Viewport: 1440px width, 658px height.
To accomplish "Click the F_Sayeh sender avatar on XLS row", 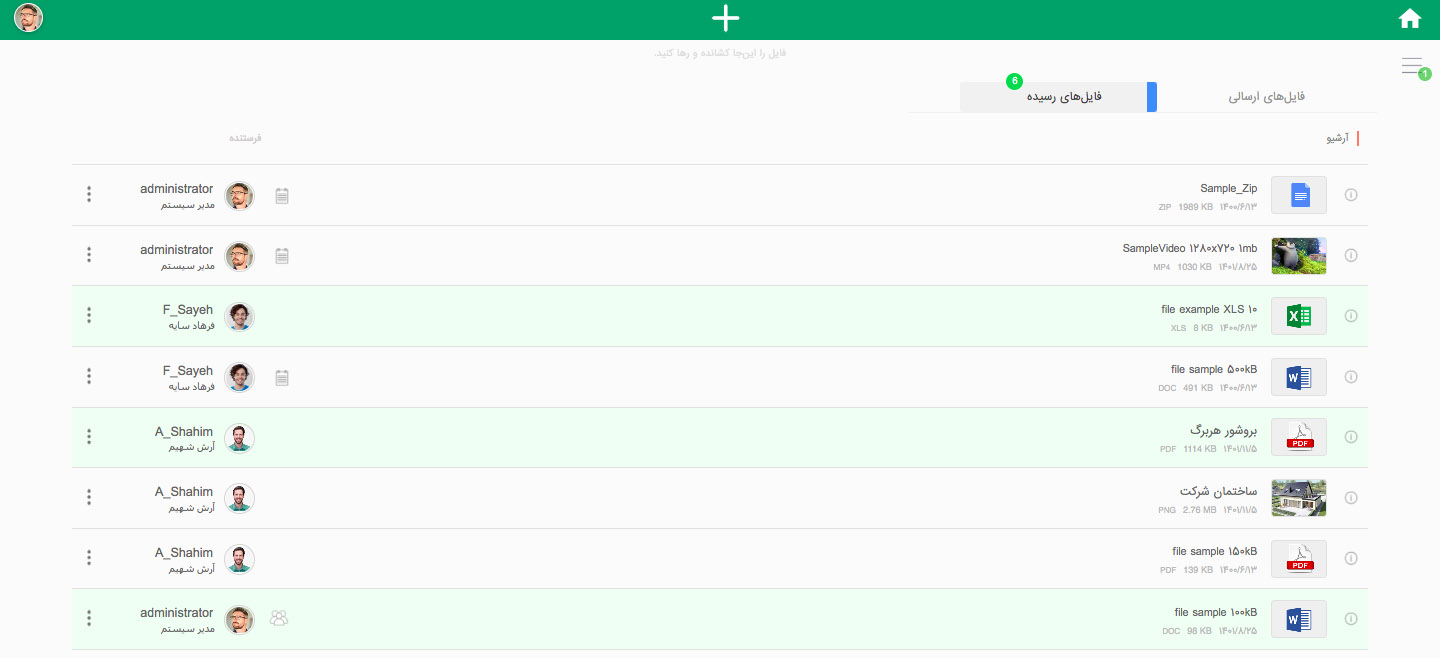I will coord(239,317).
